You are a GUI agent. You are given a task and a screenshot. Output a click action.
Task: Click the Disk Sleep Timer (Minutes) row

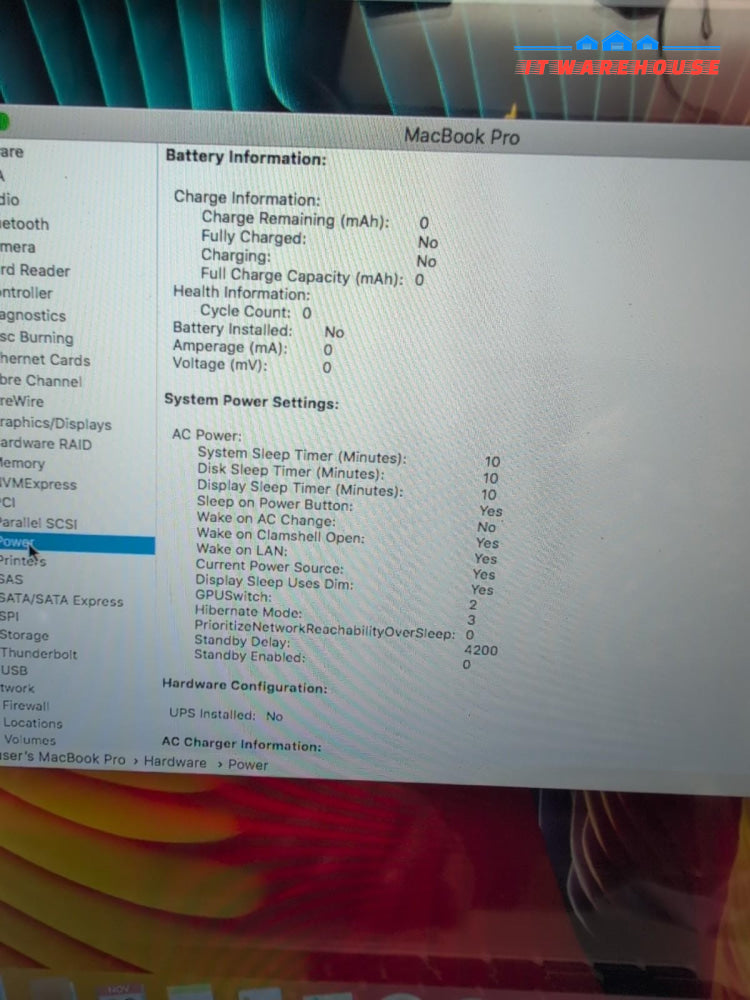coord(348,473)
